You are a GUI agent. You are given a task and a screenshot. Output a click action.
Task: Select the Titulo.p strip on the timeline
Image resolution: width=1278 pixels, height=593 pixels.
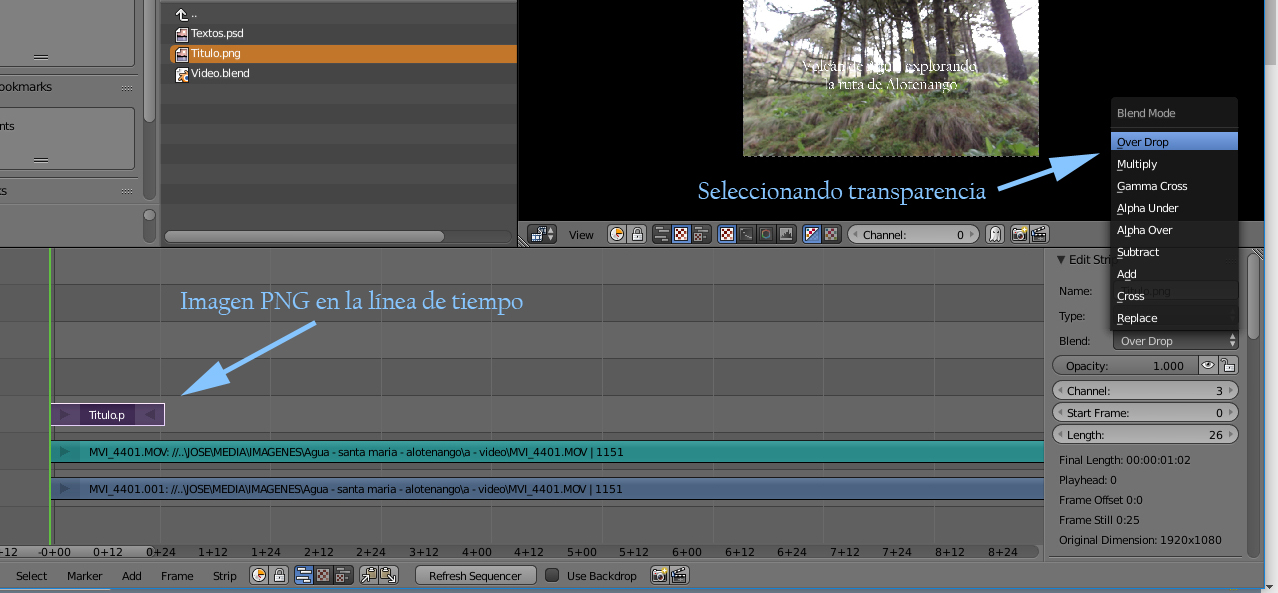[x=107, y=414]
